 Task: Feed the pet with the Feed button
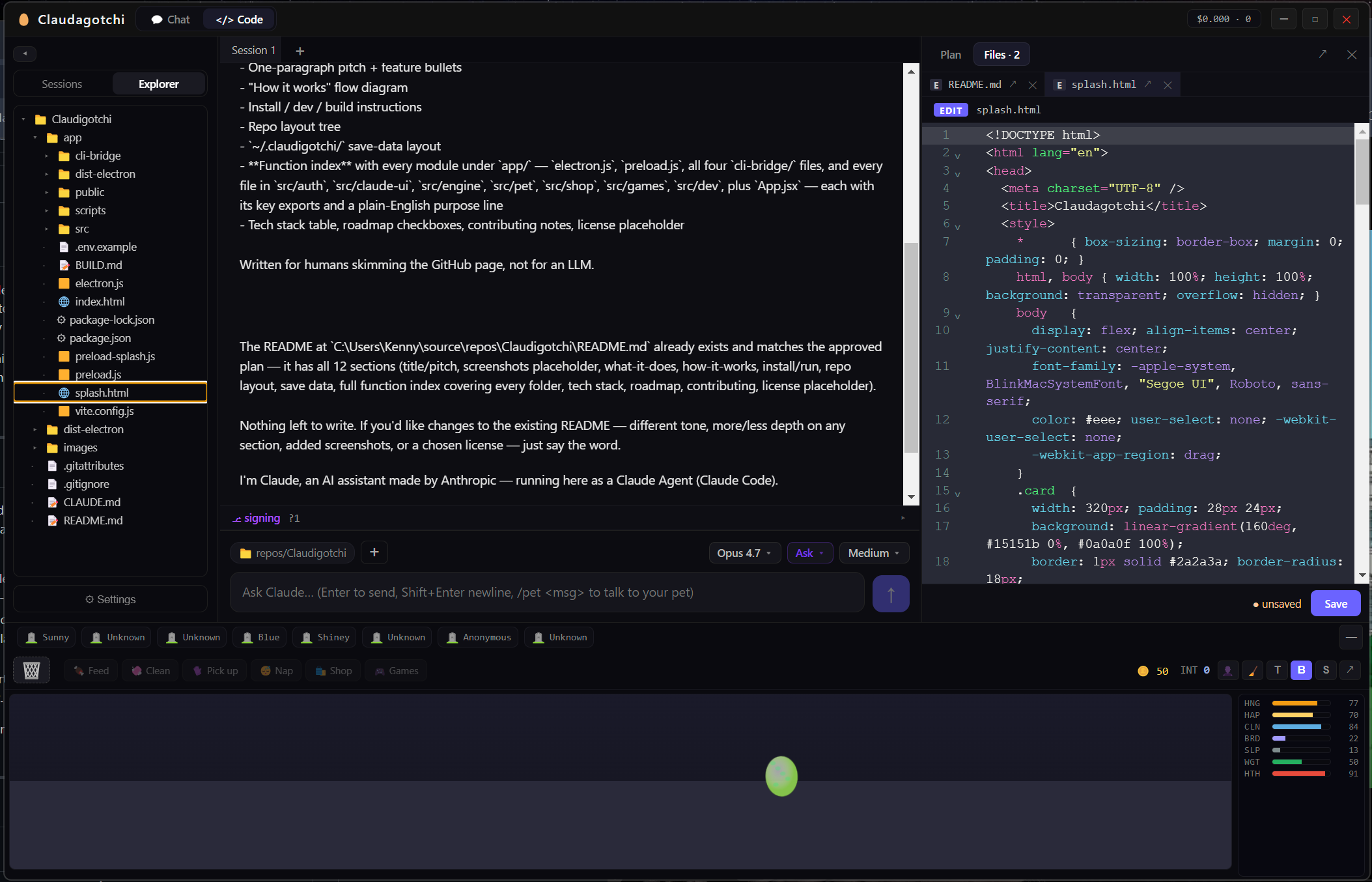click(91, 670)
